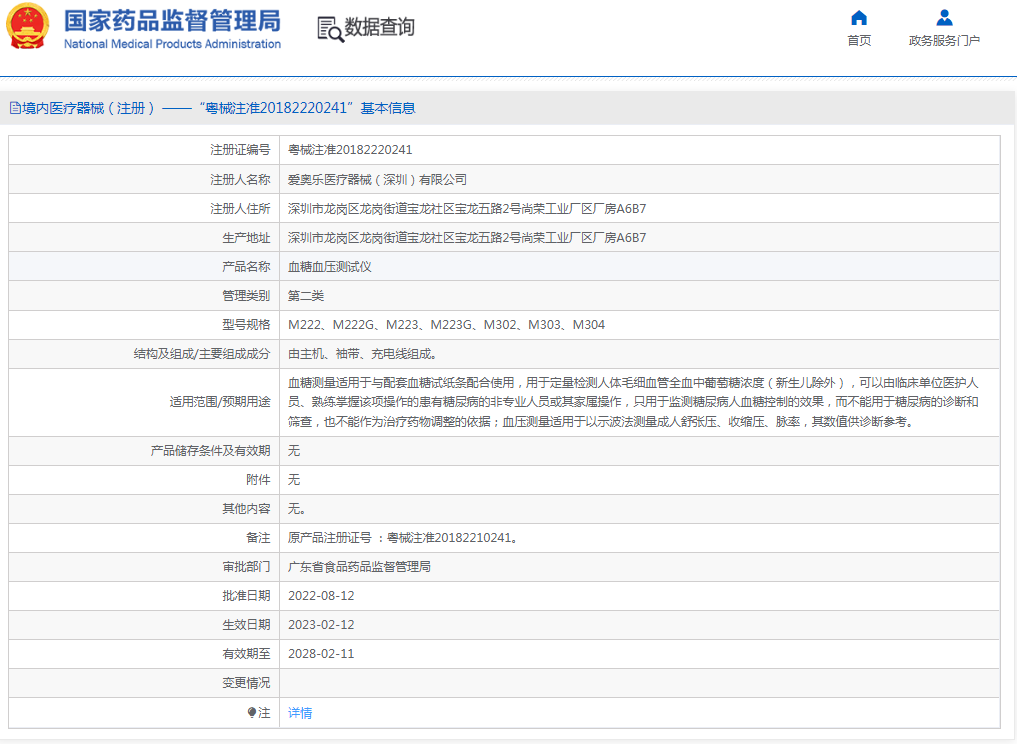Click the 生效日期 row label

click(x=246, y=625)
